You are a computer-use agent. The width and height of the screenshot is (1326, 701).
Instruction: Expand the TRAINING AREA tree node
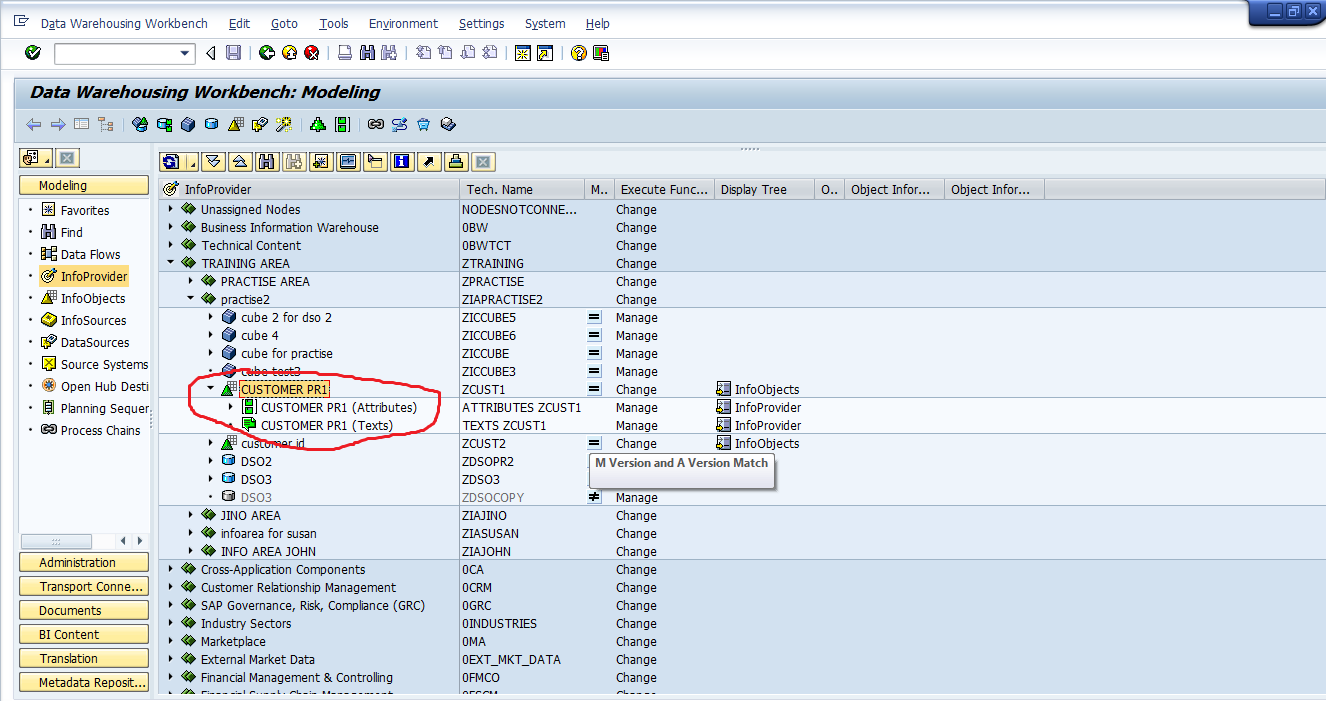171,263
